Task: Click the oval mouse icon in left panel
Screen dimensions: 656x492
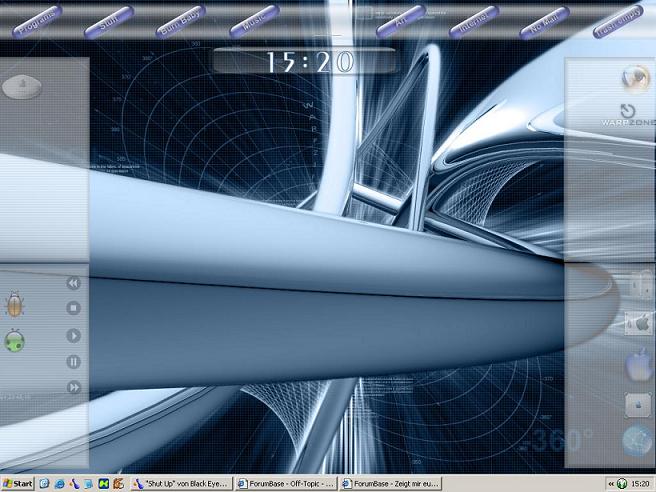Action: [x=22, y=87]
